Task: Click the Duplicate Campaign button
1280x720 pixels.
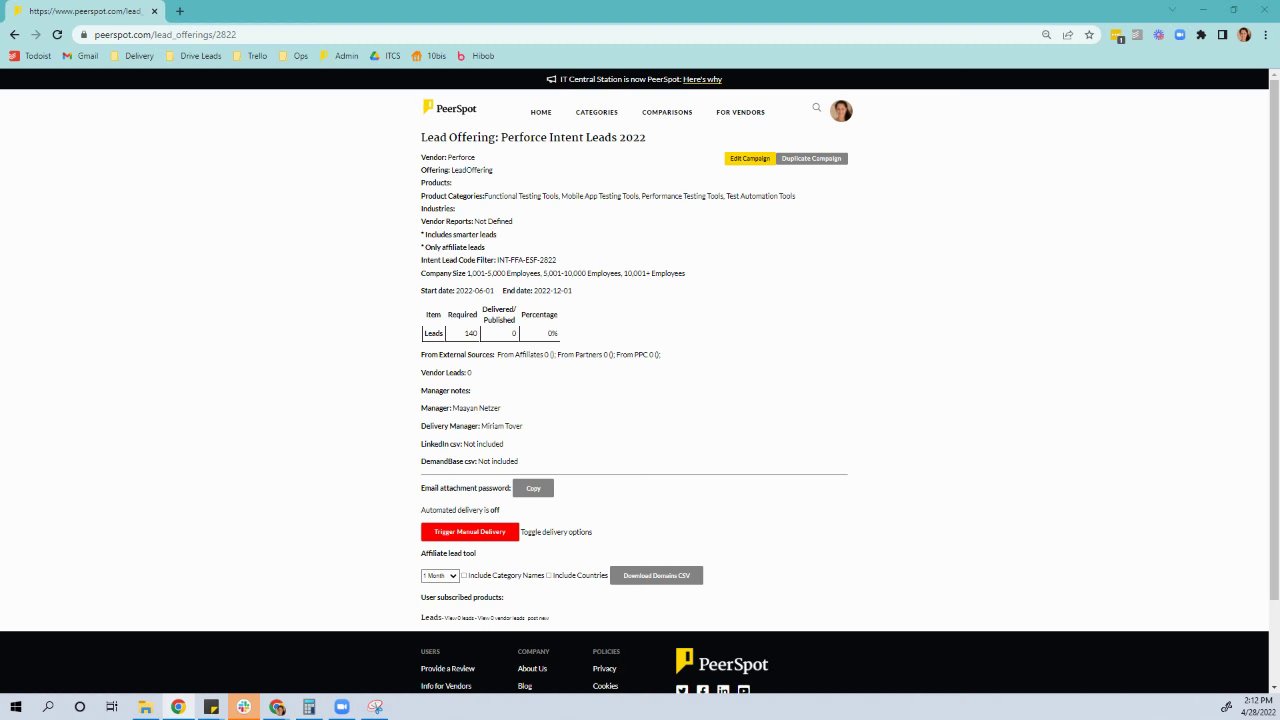Action: (x=812, y=158)
